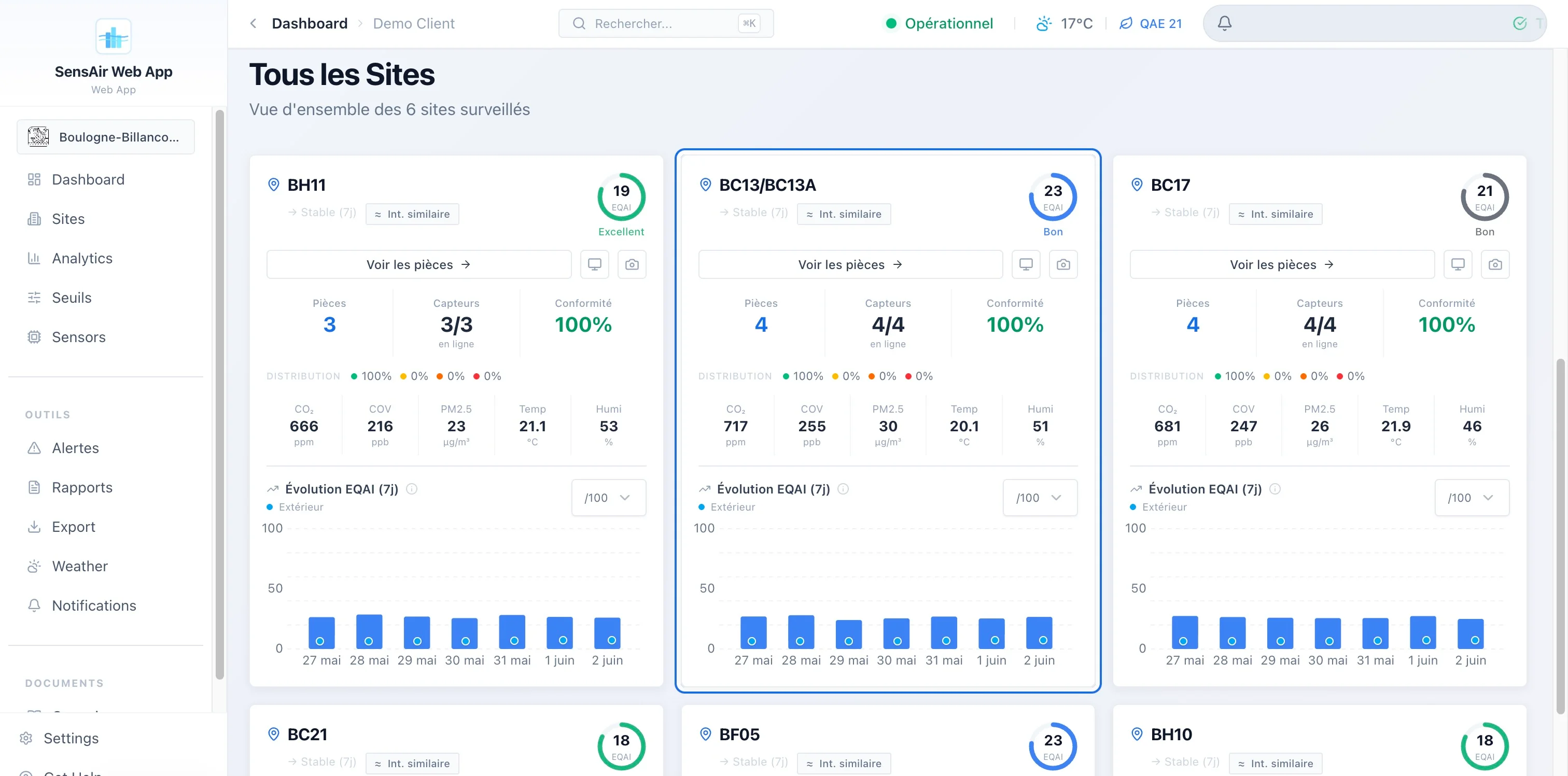
Task: Click the QAE 21 leaf icon
Action: (x=1126, y=23)
